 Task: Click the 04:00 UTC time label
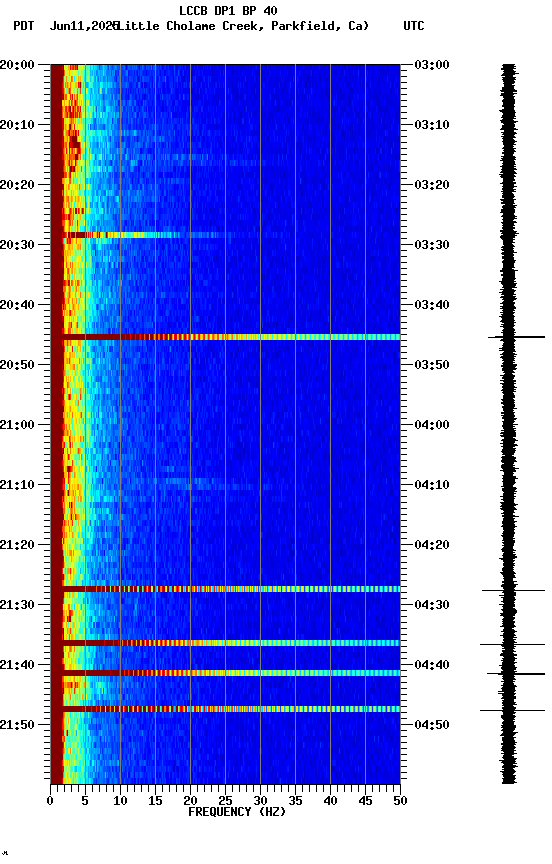pyautogui.click(x=432, y=425)
